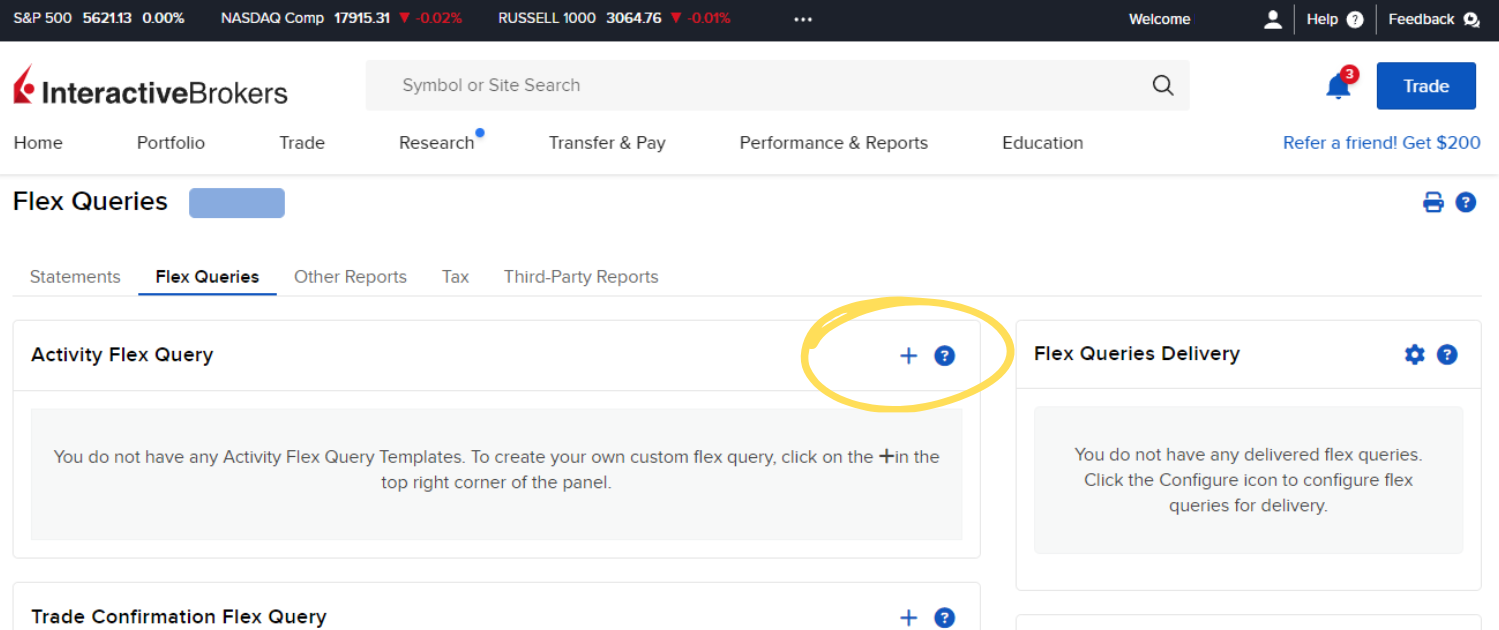This screenshot has height=630, width=1499.
Task: Open the Portfolio menu
Action: (171, 143)
